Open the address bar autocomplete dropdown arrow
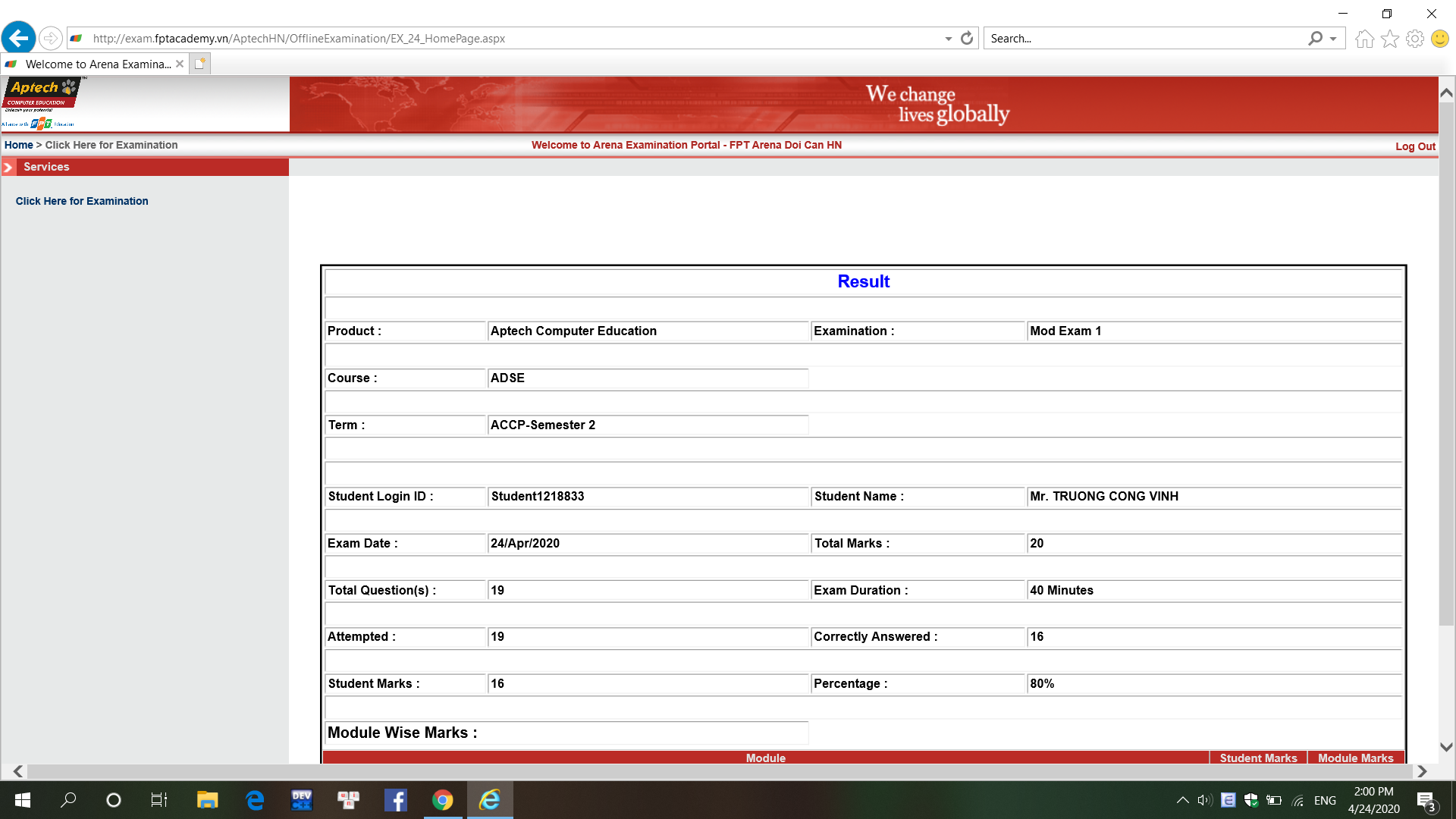This screenshot has height=819, width=1456. pyautogui.click(x=948, y=39)
